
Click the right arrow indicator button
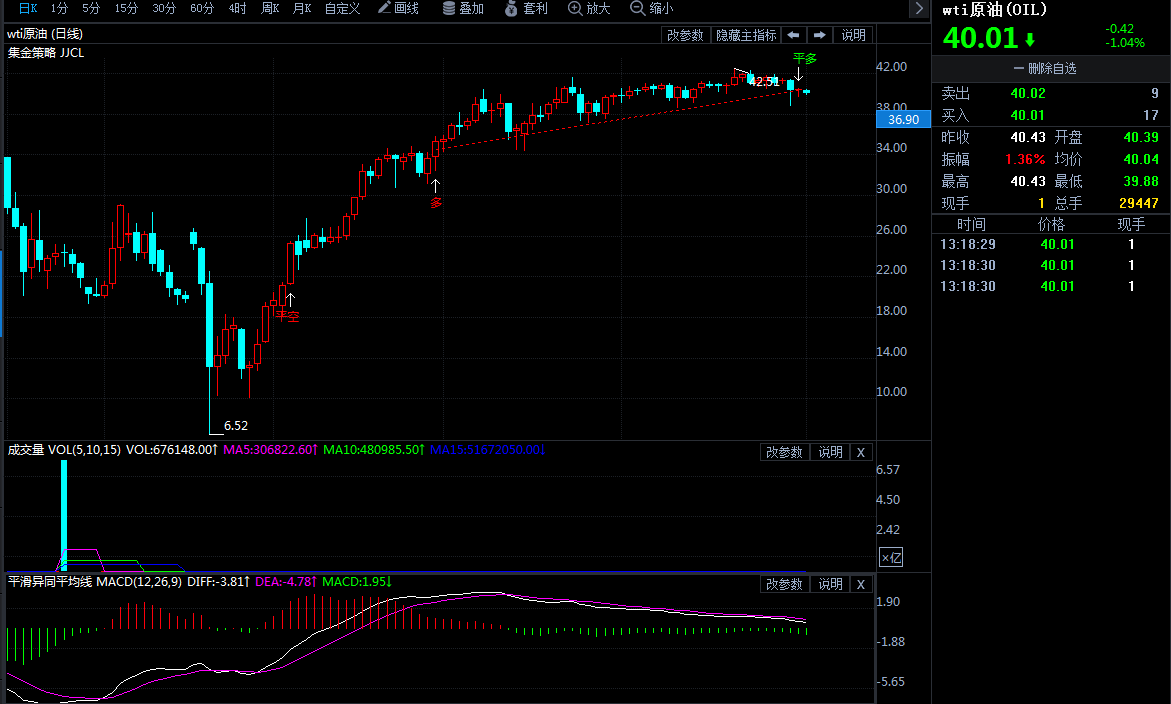tap(820, 35)
